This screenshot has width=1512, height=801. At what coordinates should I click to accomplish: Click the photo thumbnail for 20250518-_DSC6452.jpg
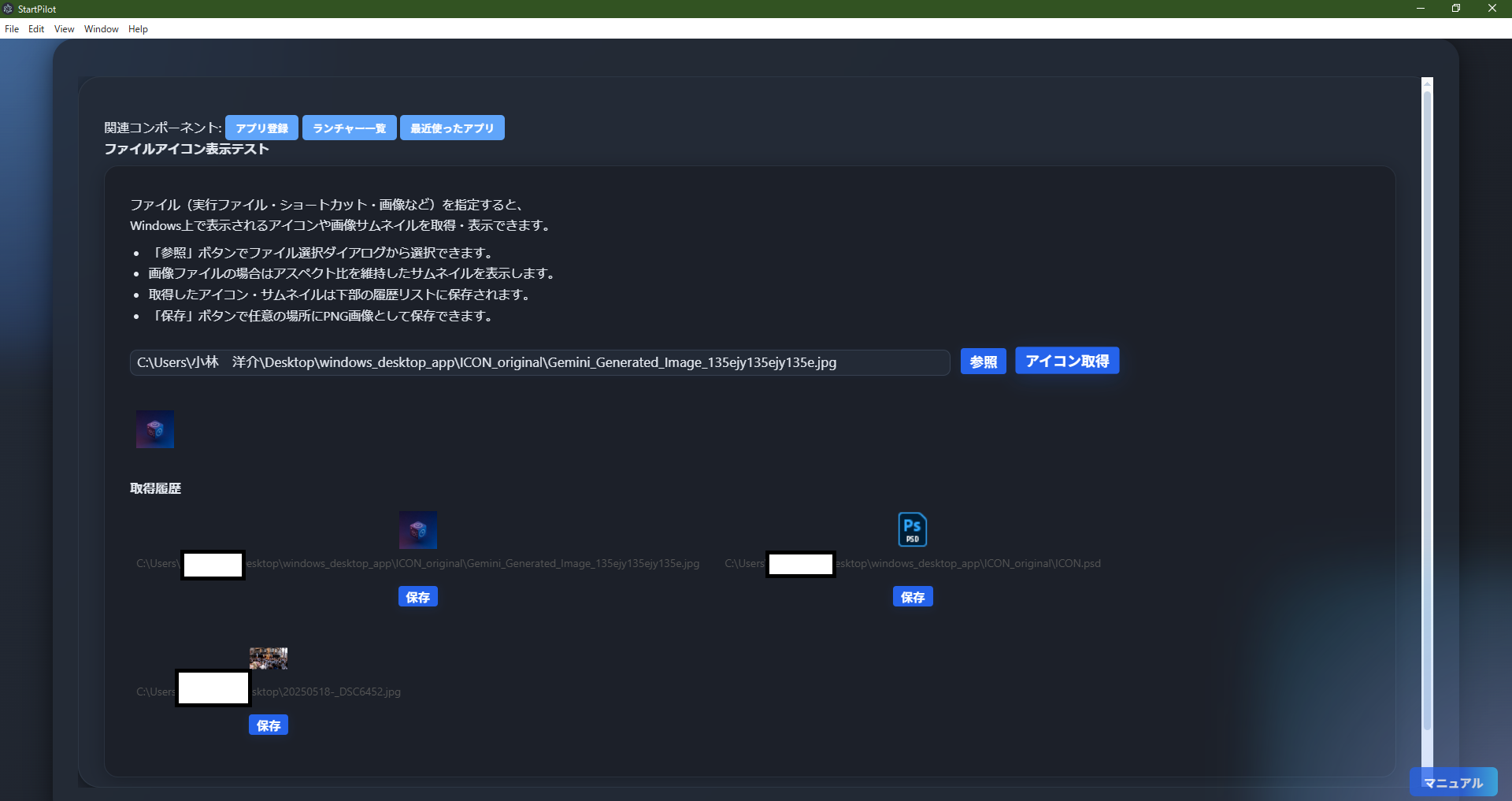point(268,658)
